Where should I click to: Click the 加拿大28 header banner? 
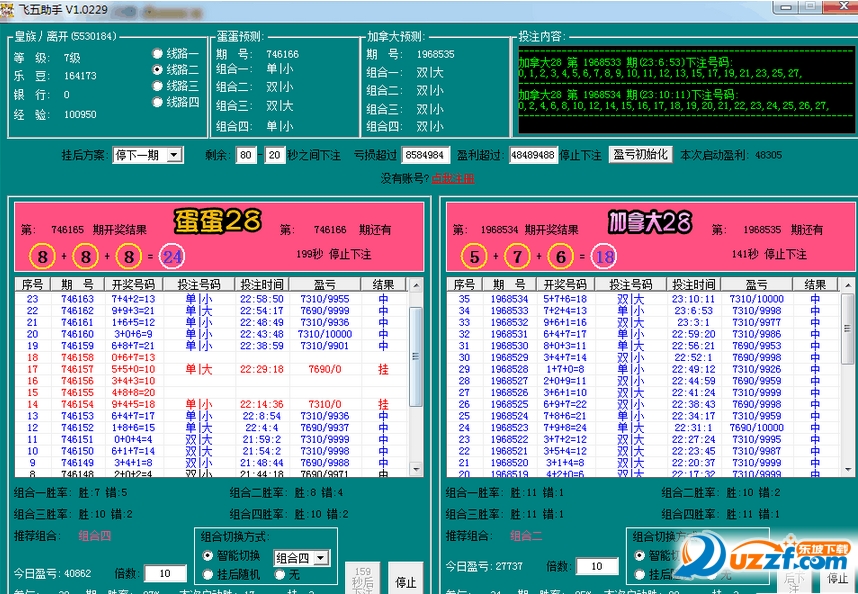651,224
